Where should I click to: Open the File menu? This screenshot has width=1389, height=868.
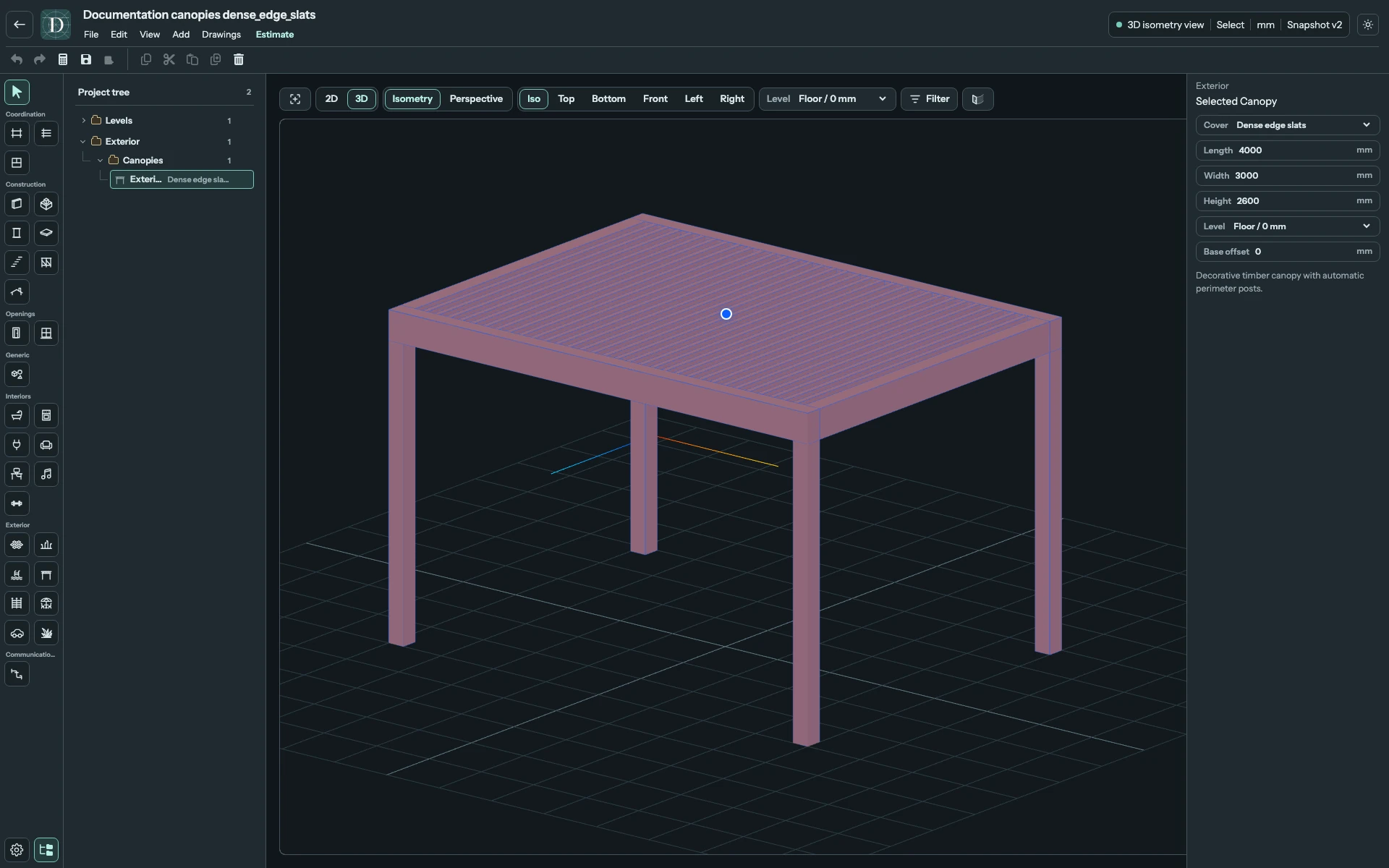click(x=91, y=35)
